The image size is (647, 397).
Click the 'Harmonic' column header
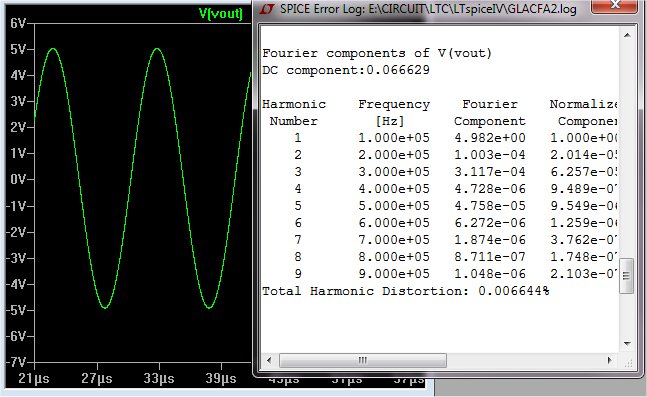(294, 104)
